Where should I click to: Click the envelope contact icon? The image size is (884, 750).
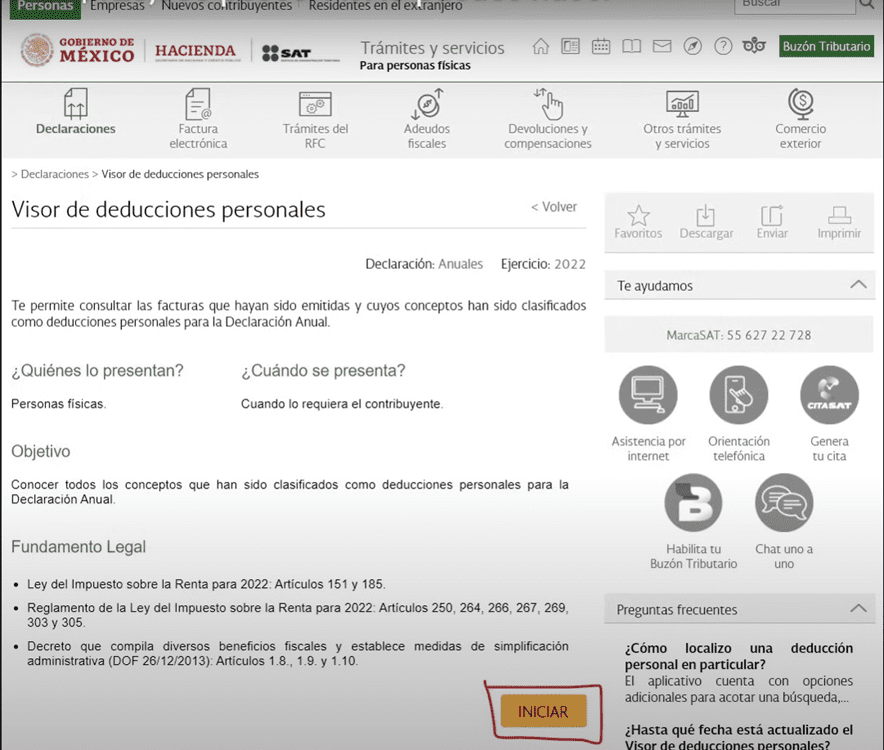[x=662, y=46]
